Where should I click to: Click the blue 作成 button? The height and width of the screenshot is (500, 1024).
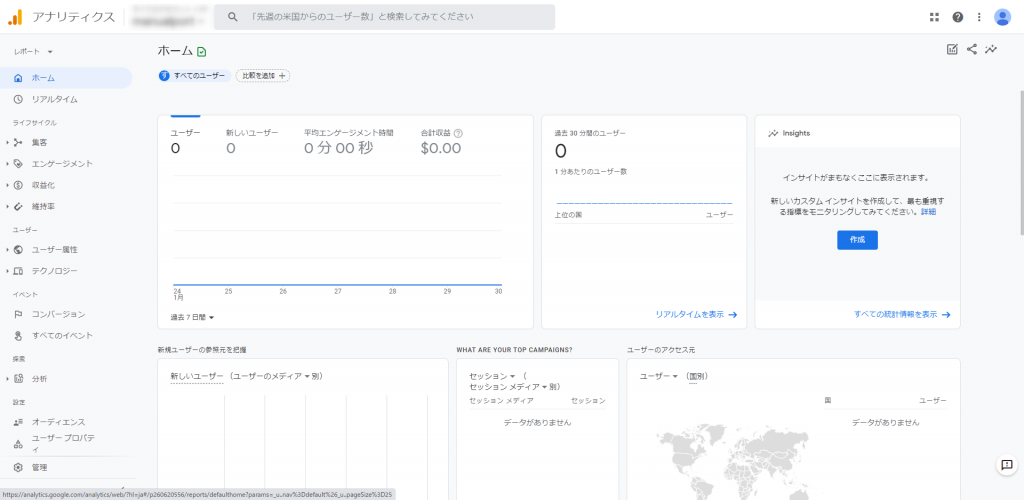(857, 240)
